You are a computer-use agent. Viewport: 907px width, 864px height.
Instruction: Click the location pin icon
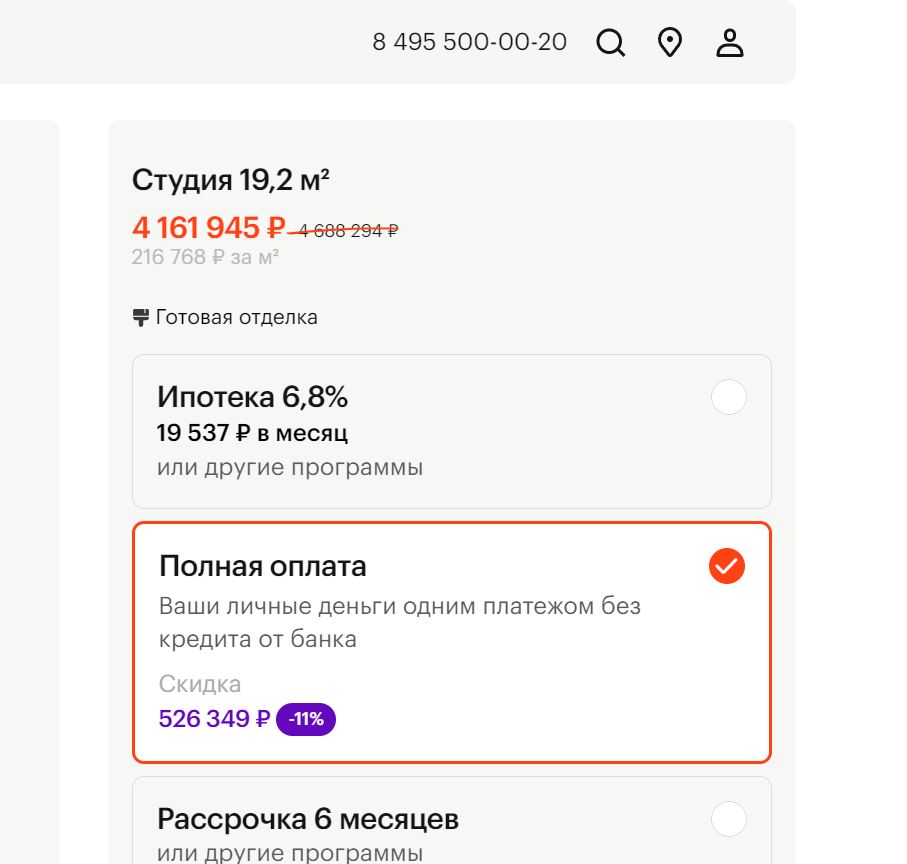[669, 43]
